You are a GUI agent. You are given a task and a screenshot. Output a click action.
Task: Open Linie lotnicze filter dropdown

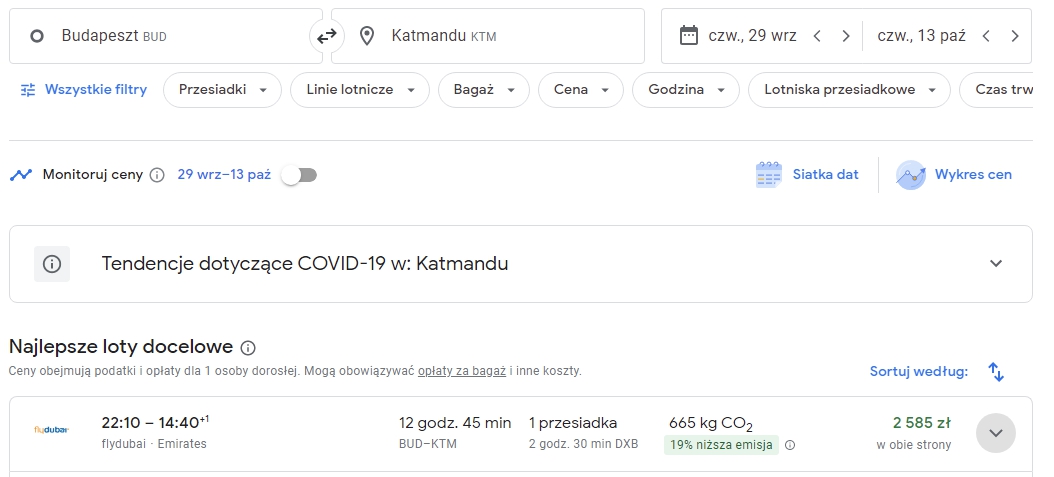click(360, 90)
